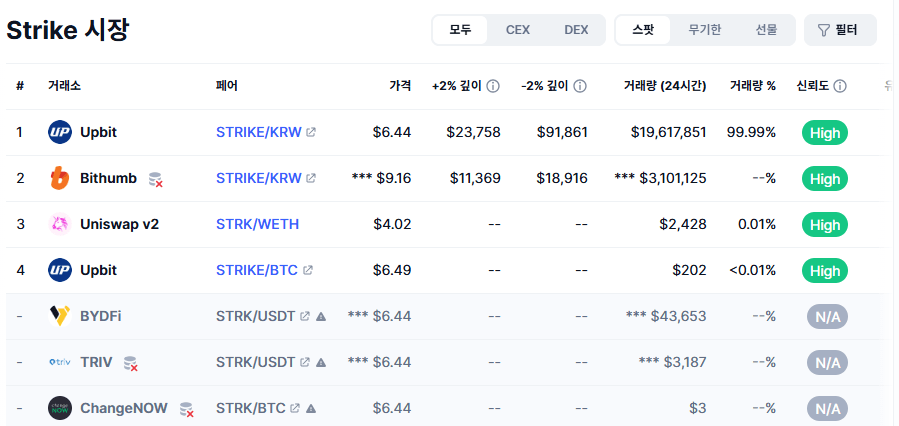Click the database error icon beside Bithumb

coord(155,179)
